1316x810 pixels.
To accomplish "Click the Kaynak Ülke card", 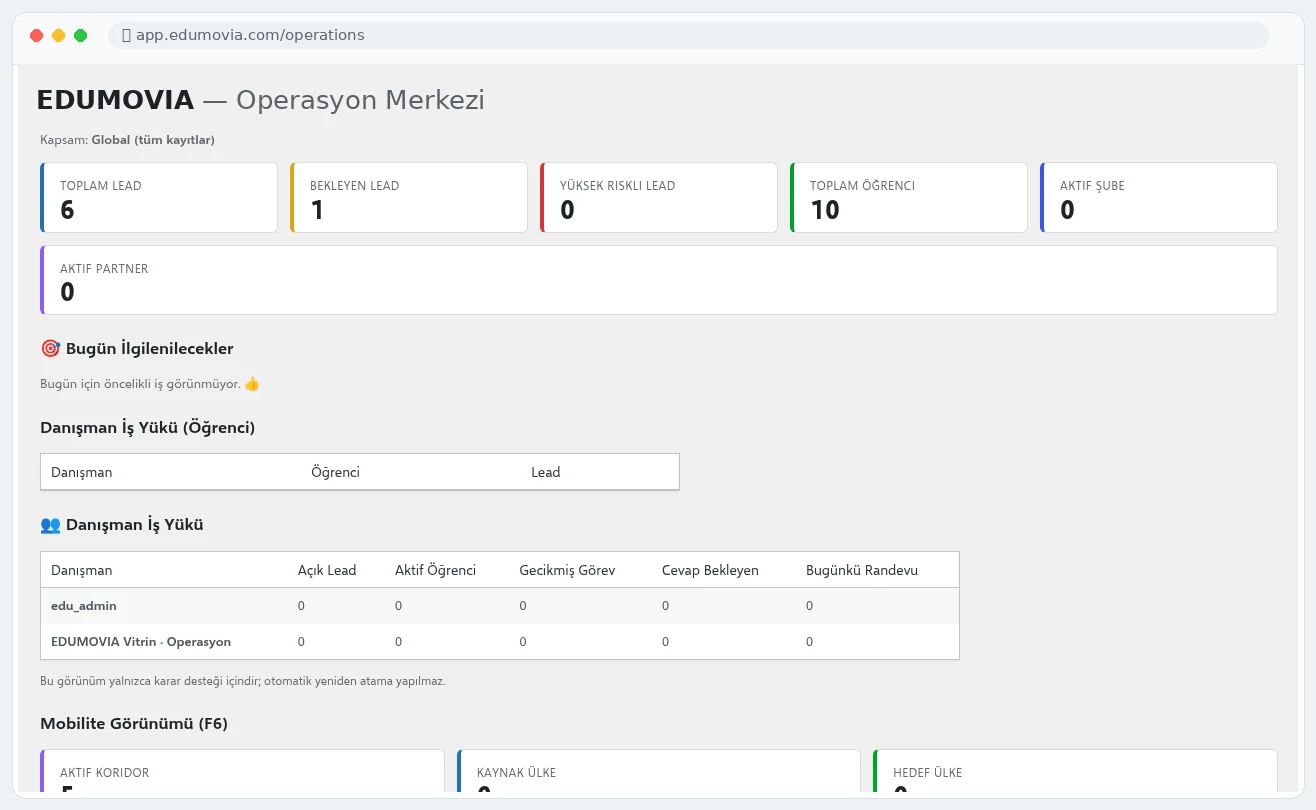I will [659, 772].
